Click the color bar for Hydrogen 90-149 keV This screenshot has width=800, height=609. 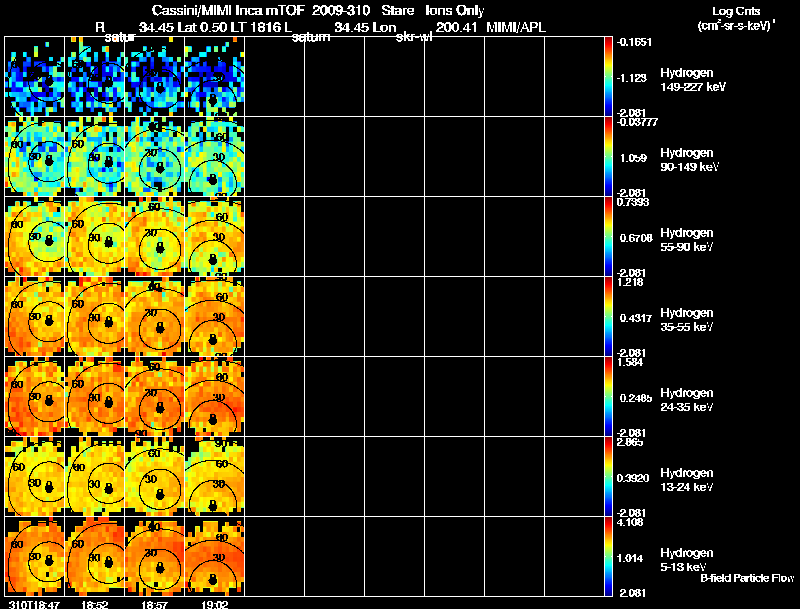coord(608,157)
